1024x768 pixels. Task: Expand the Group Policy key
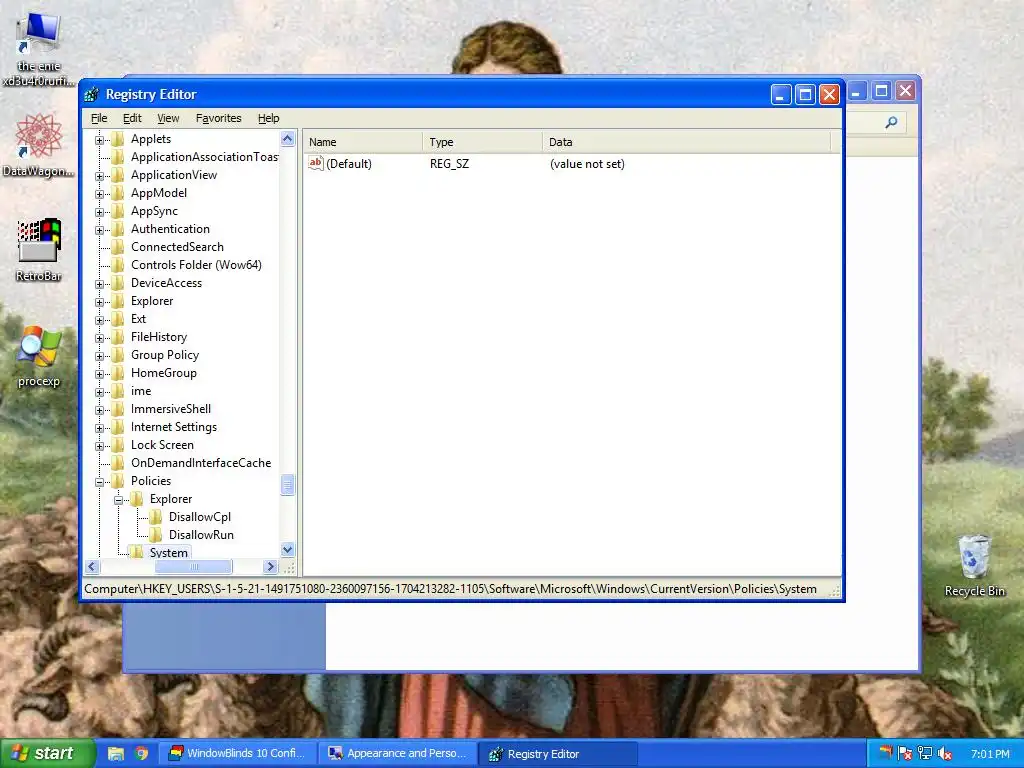[x=99, y=356]
